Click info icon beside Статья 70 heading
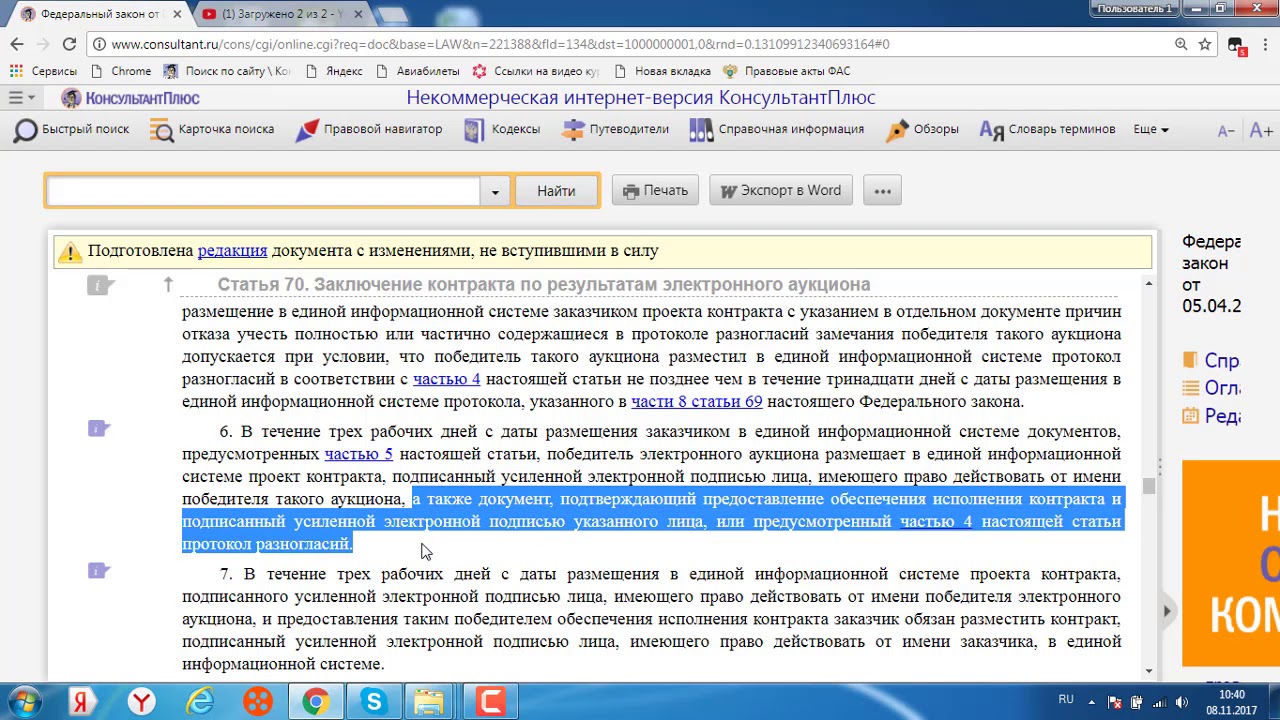The image size is (1280, 720). pos(100,286)
